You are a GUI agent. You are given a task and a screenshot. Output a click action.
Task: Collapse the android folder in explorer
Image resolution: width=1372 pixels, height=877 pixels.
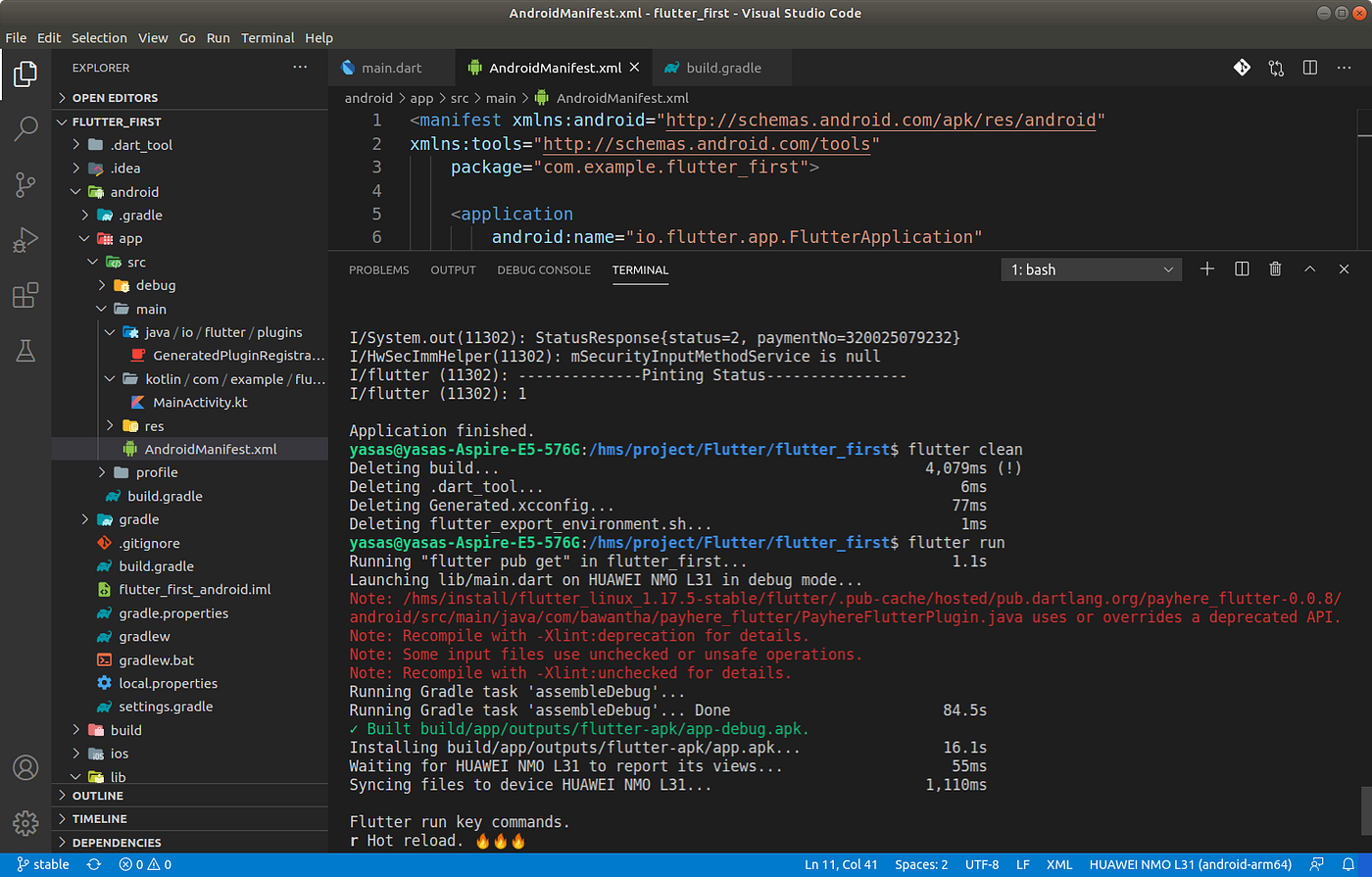point(134,192)
